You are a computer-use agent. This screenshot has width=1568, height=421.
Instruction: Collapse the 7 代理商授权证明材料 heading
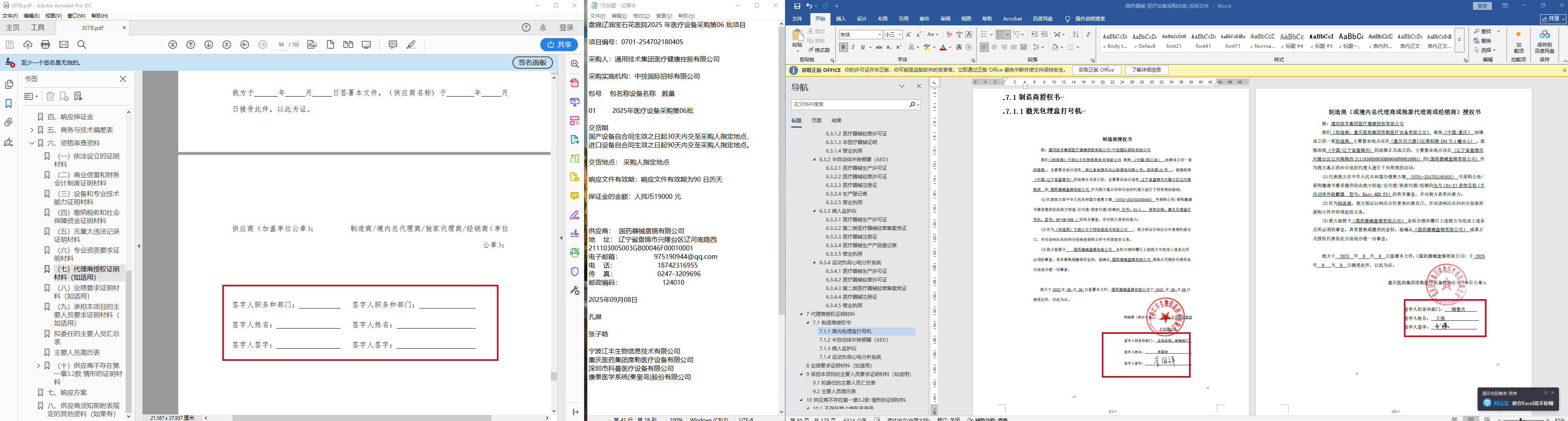(802, 315)
